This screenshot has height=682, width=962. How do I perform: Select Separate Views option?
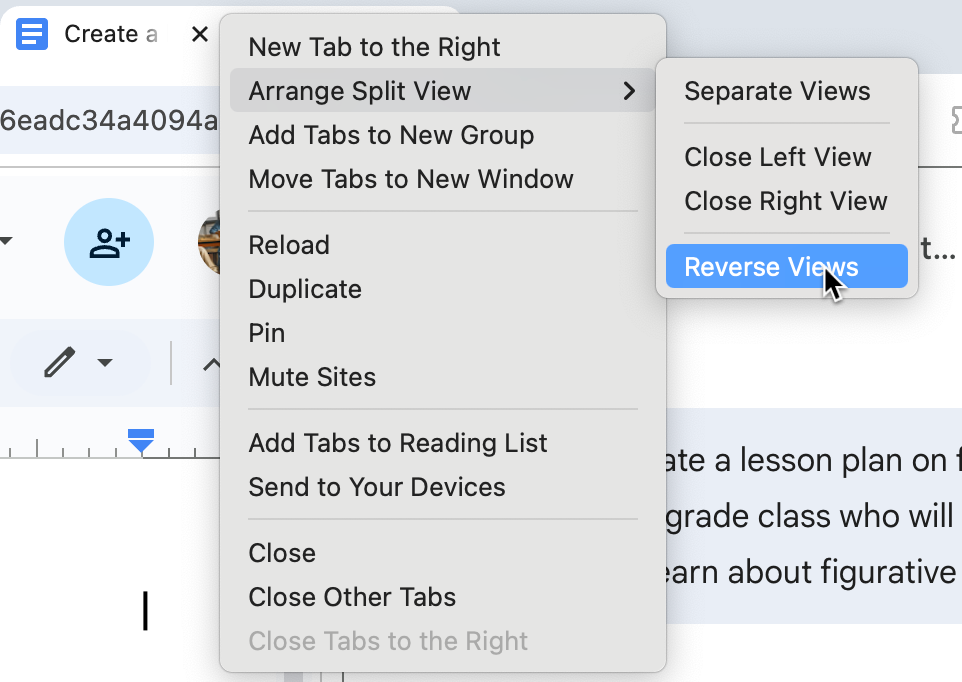777,91
